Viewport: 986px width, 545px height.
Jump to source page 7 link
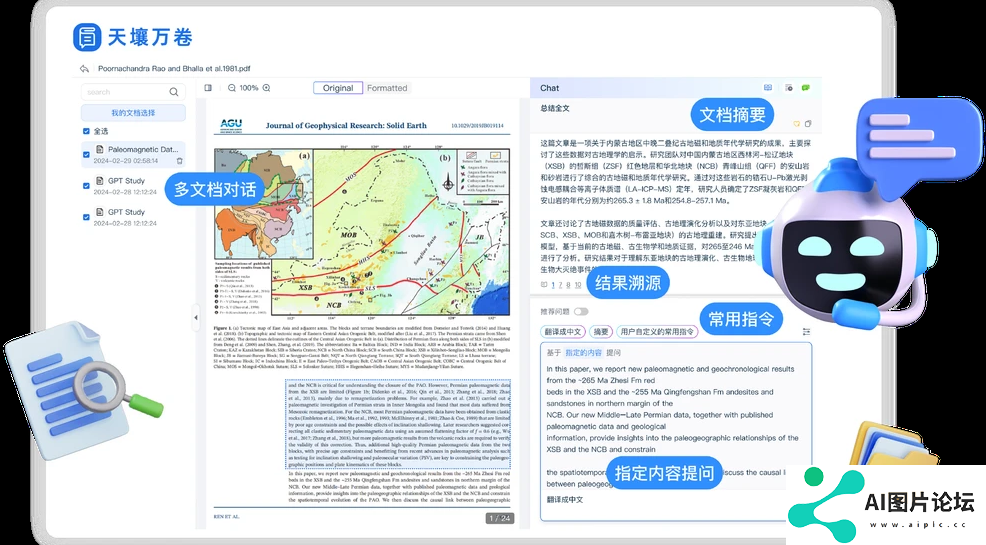560,285
